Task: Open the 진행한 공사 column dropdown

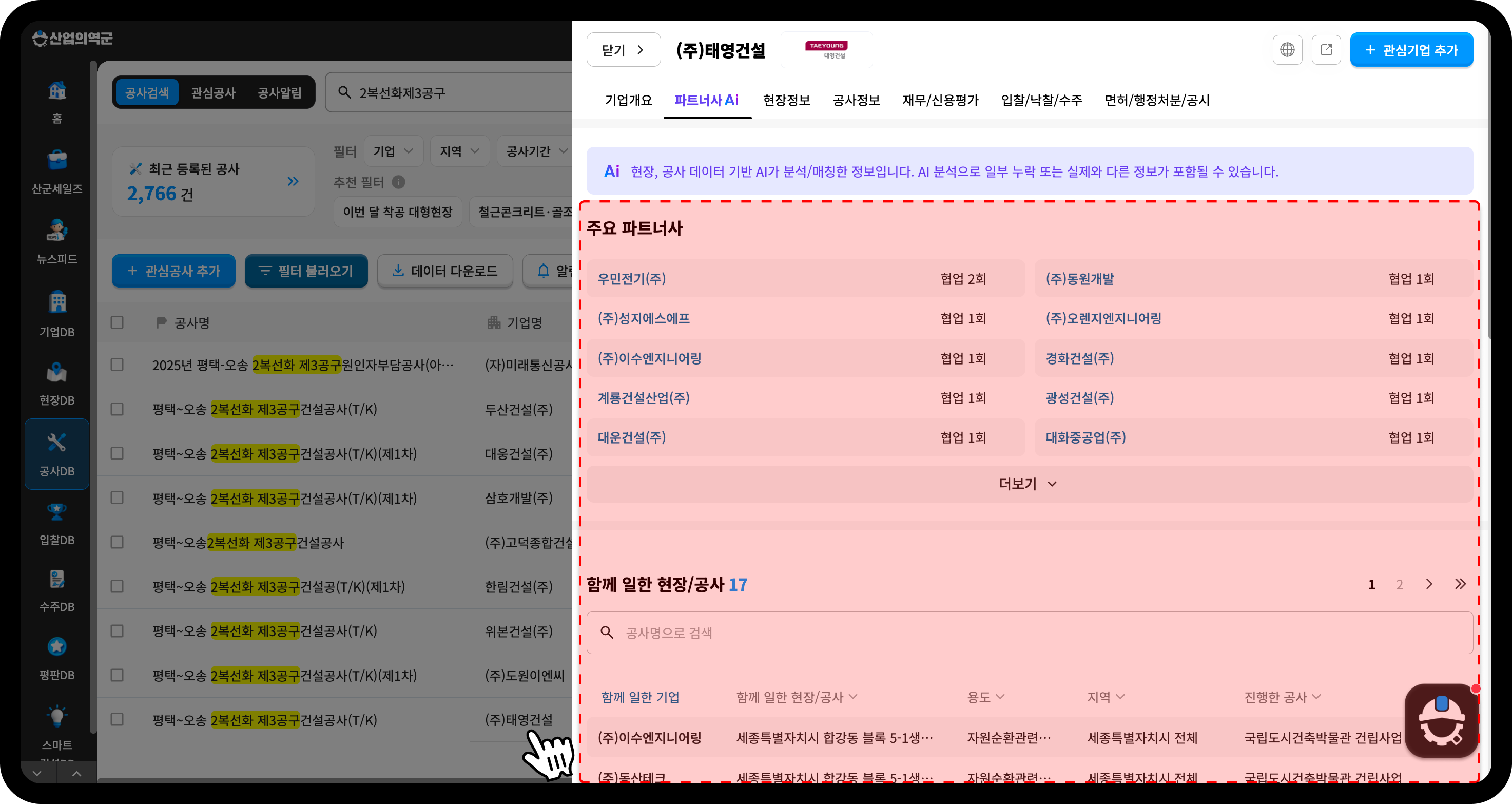Action: pyautogui.click(x=1283, y=697)
